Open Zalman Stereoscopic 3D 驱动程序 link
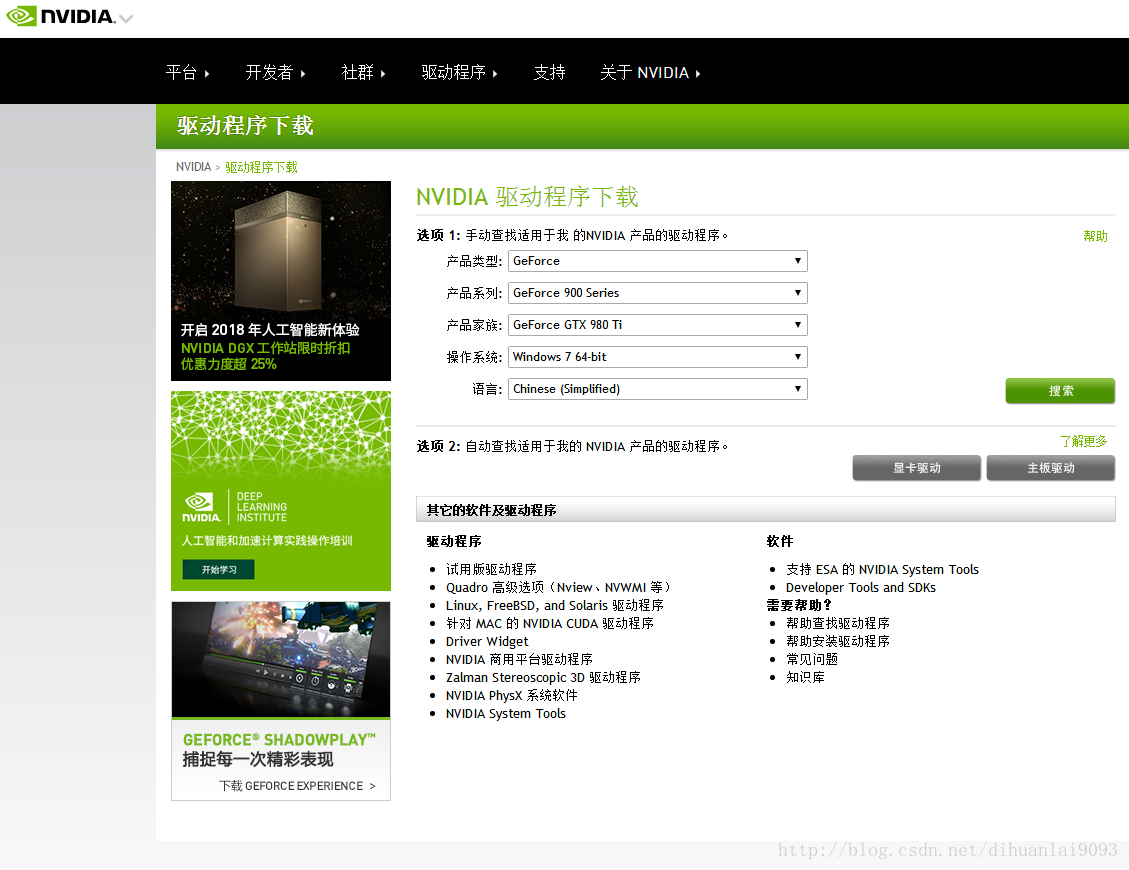Screen dimensions: 1129x870 click(543, 678)
